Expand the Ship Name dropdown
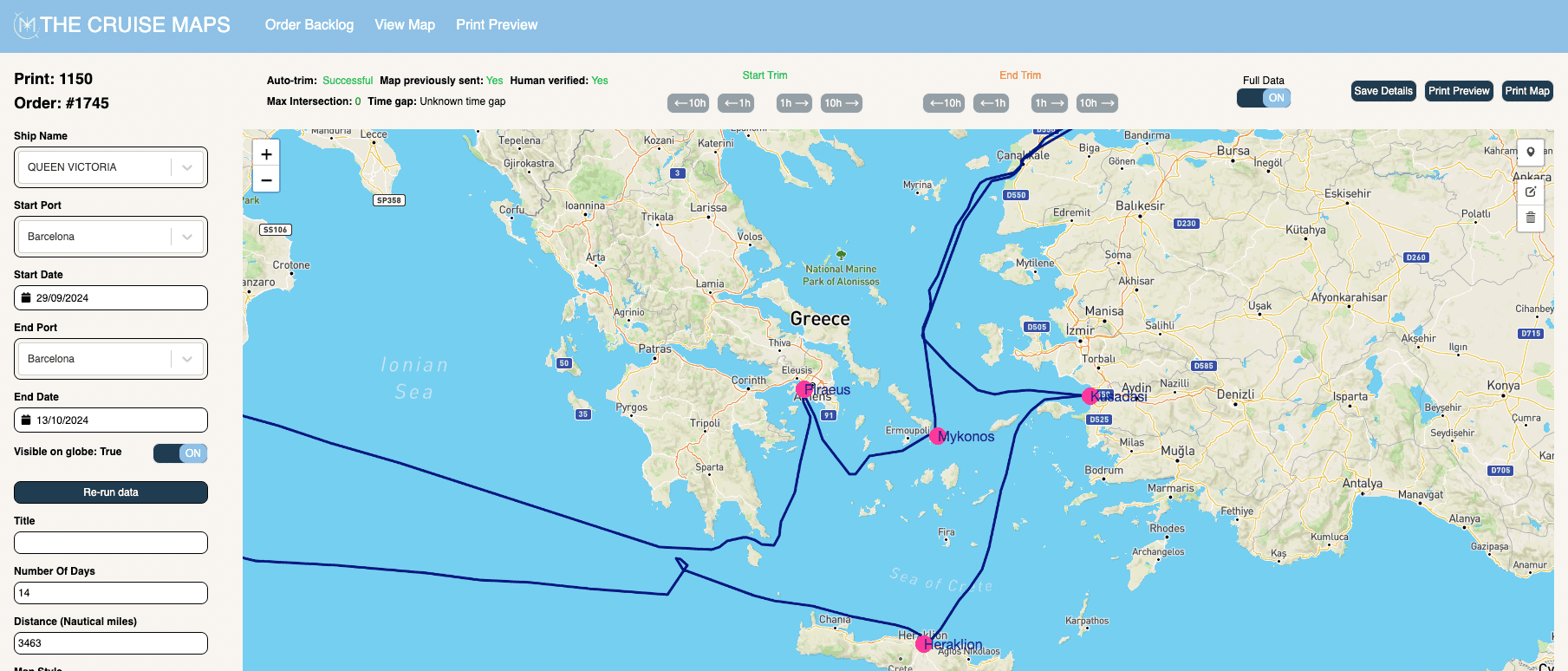The image size is (1568, 671). pyautogui.click(x=187, y=167)
